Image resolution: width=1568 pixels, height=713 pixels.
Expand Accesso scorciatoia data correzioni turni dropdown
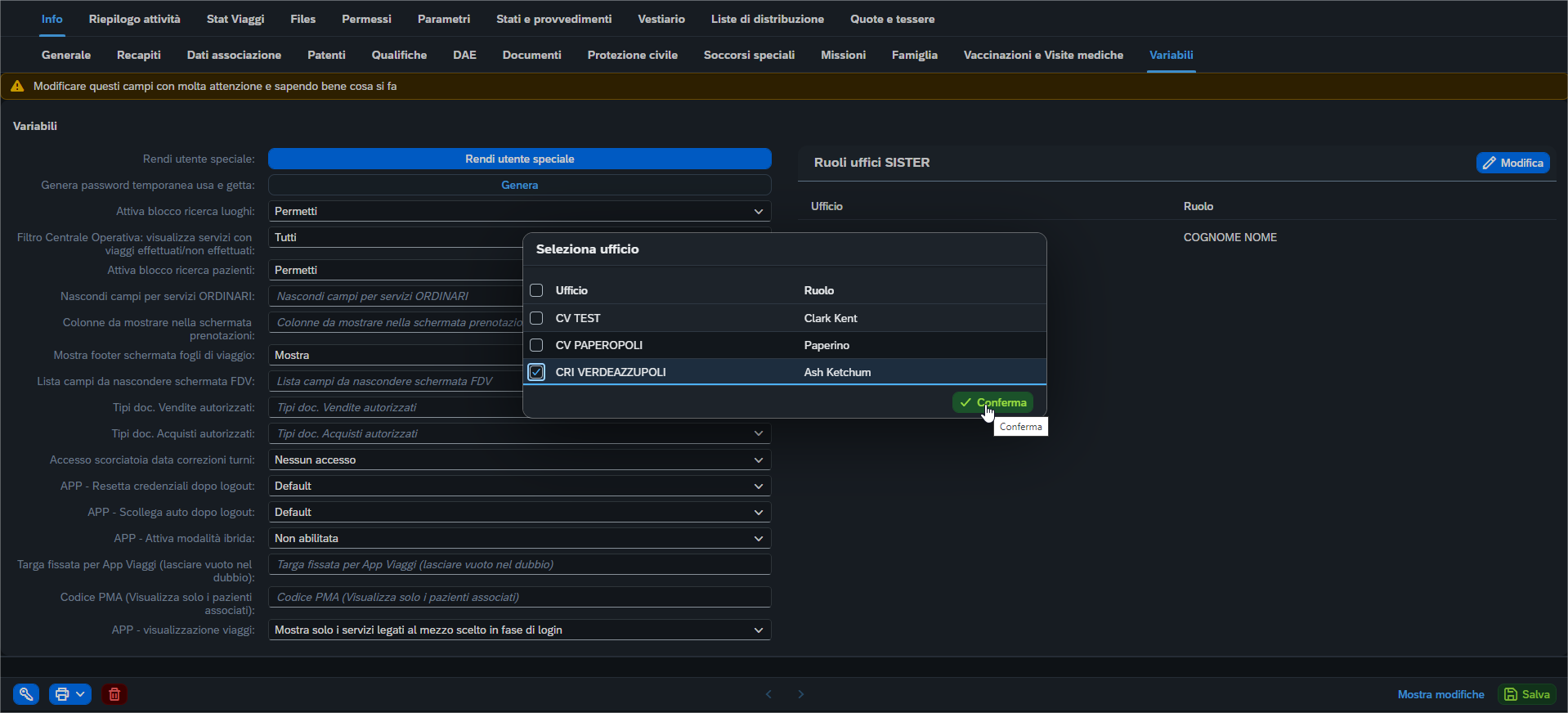[x=758, y=460]
